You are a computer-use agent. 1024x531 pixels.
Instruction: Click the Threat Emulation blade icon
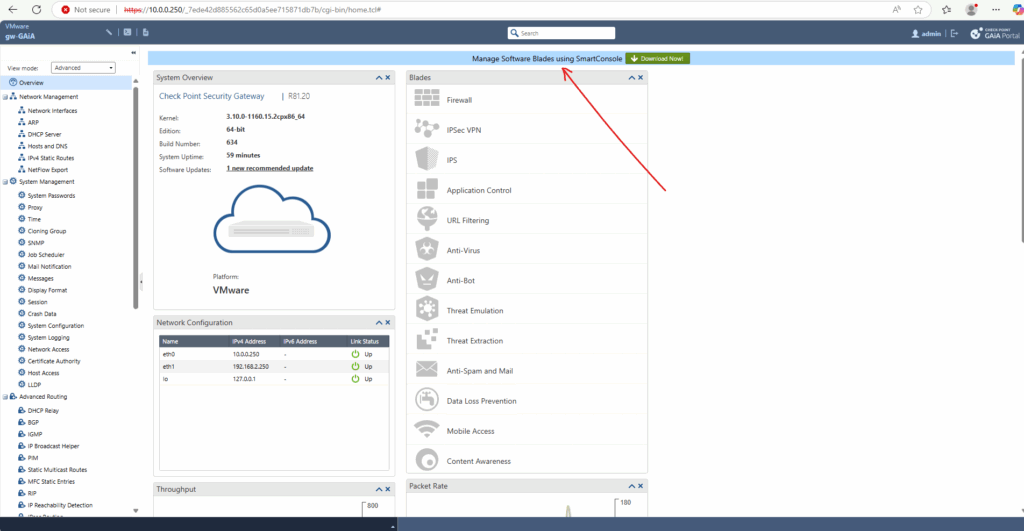pyautogui.click(x=426, y=309)
